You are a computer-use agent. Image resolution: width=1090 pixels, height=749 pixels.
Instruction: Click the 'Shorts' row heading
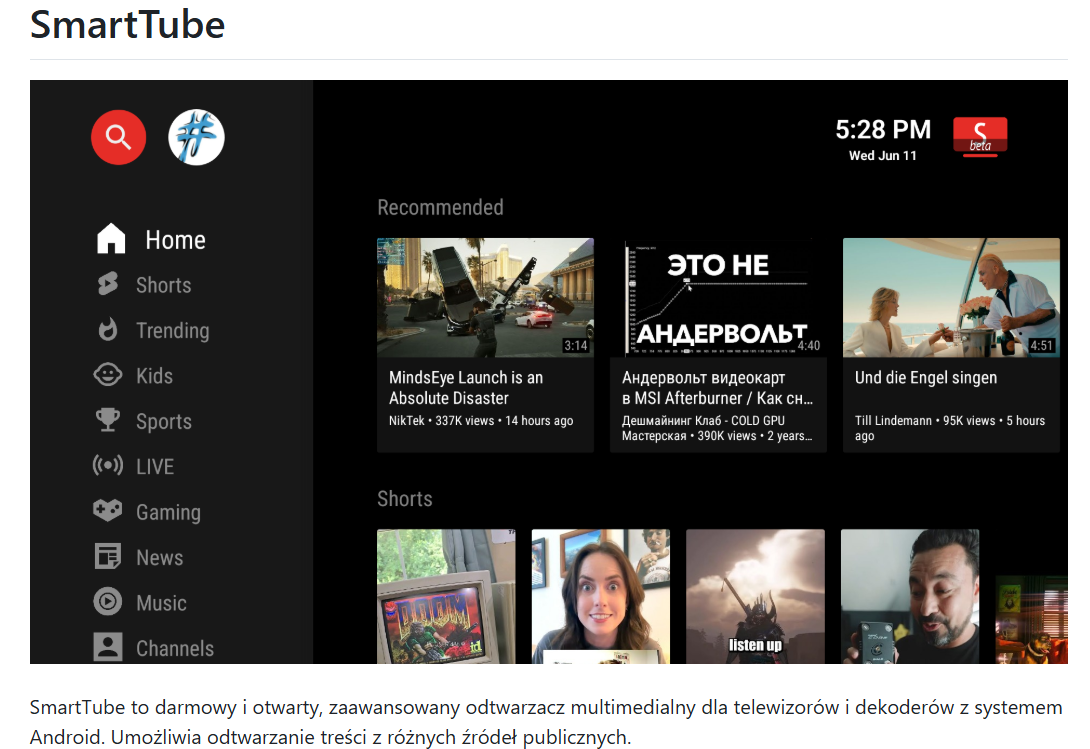click(405, 499)
